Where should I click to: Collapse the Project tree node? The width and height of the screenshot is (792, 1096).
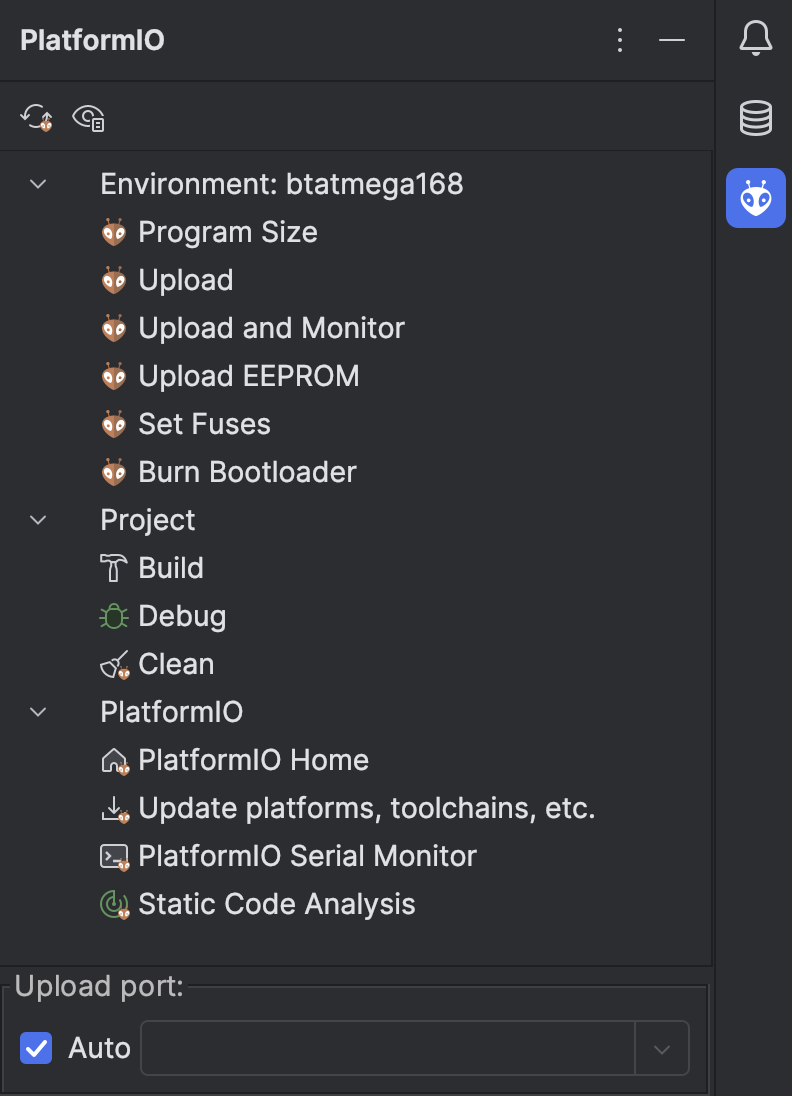click(37, 520)
